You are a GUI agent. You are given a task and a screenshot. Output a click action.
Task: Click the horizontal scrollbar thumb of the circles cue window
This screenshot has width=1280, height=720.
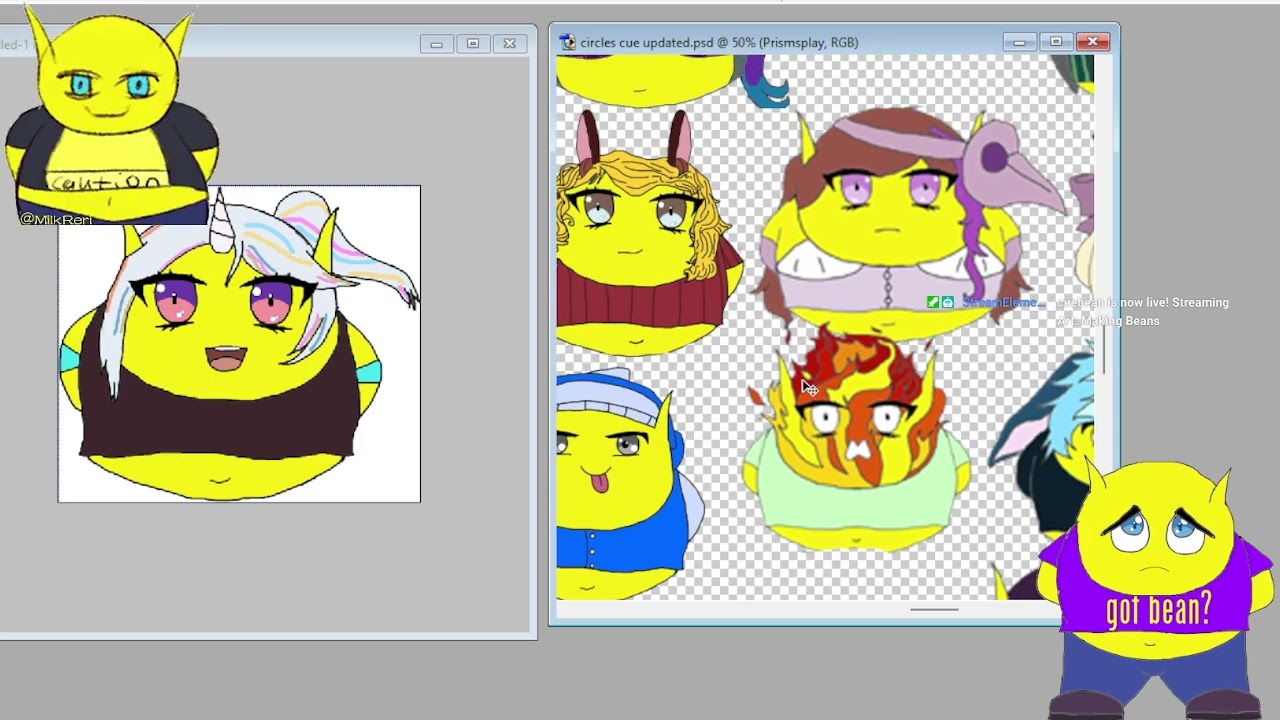(934, 609)
